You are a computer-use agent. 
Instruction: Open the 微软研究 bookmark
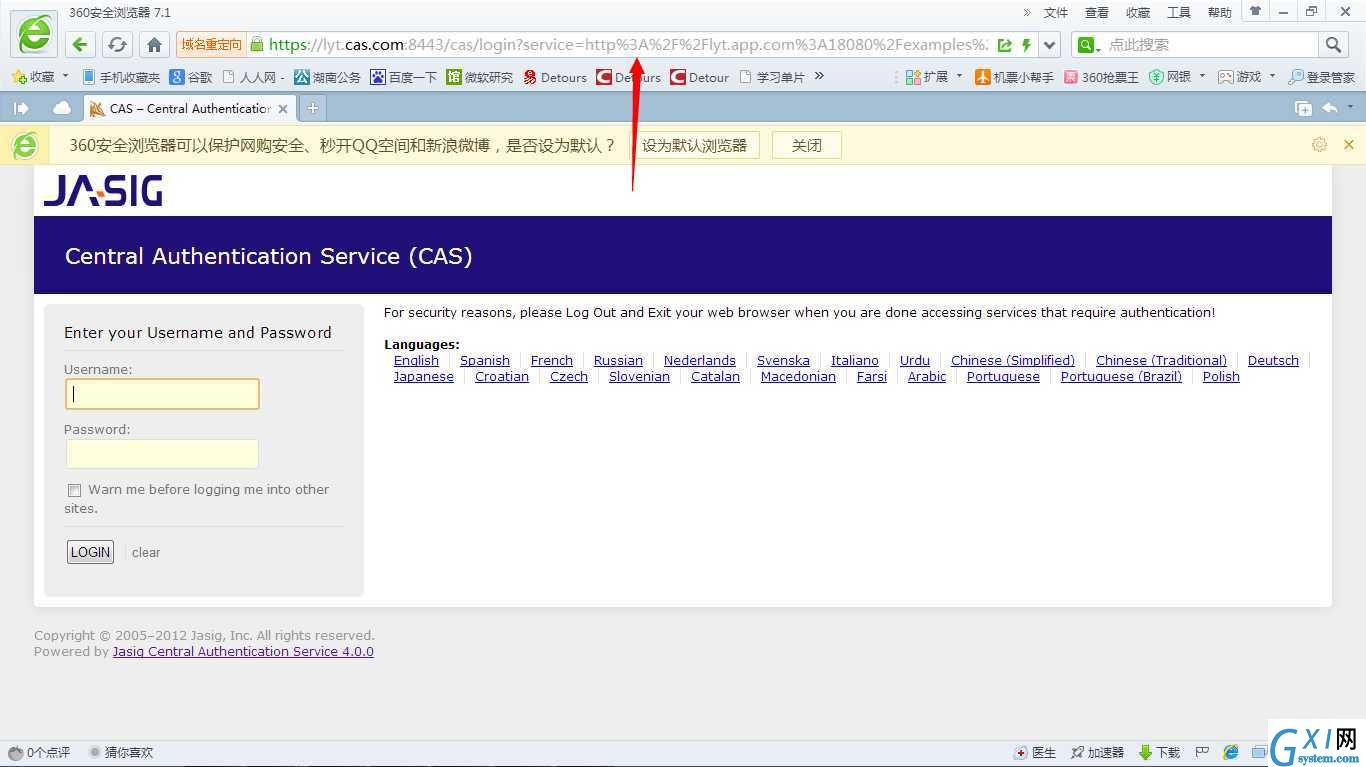480,77
